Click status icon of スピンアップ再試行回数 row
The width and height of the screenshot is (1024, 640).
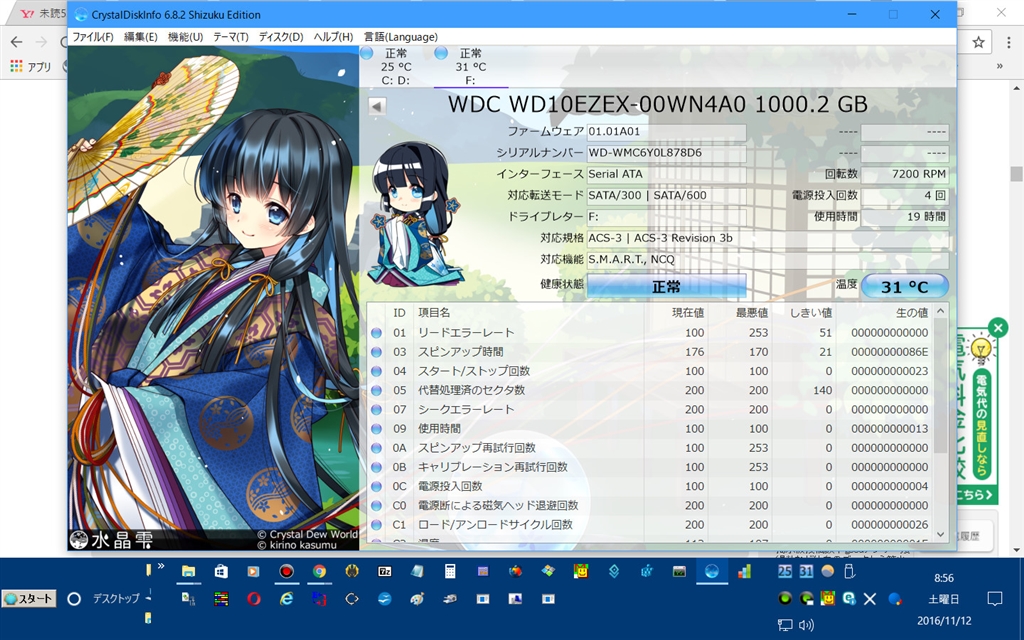click(x=376, y=448)
